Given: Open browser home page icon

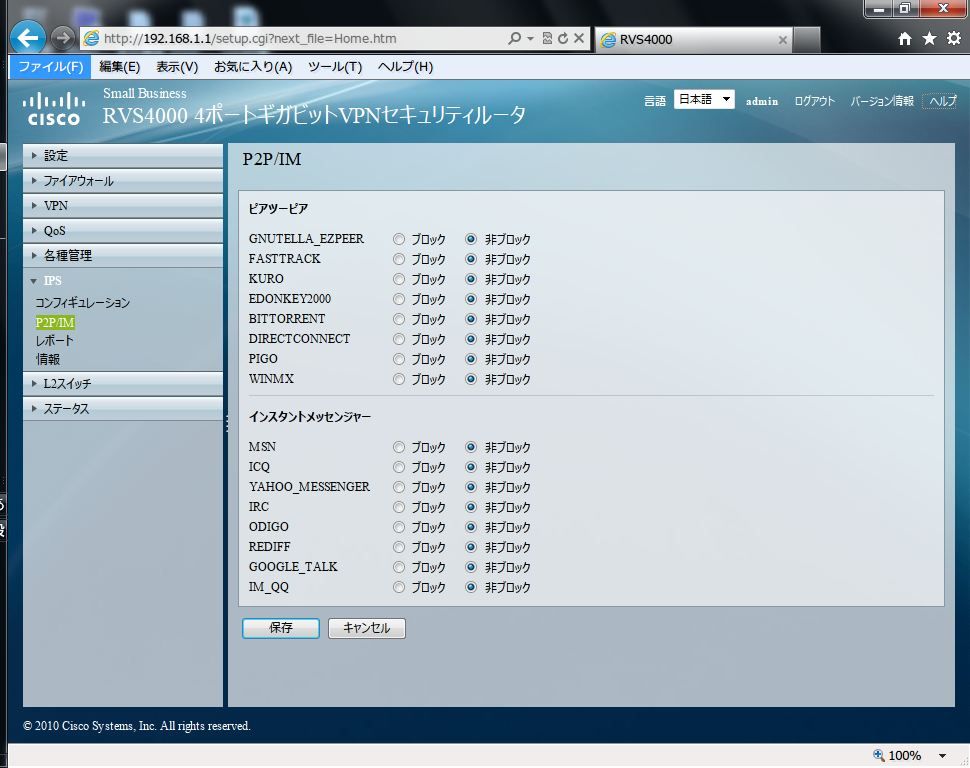Looking at the screenshot, I should (x=904, y=39).
